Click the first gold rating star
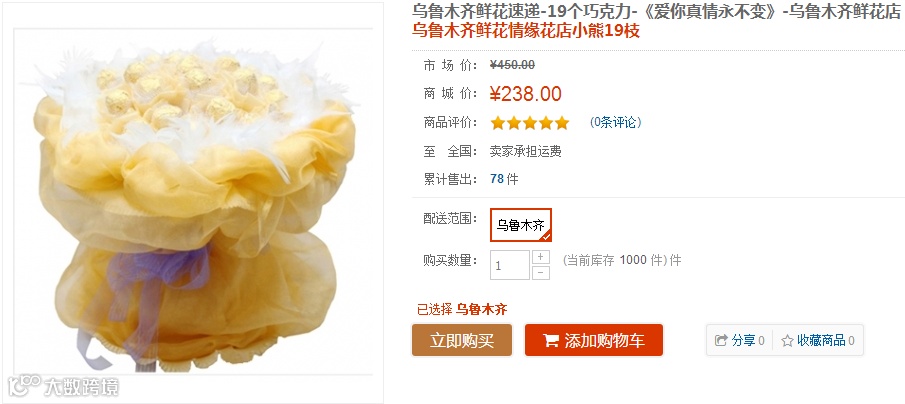The image size is (905, 404). tap(498, 123)
